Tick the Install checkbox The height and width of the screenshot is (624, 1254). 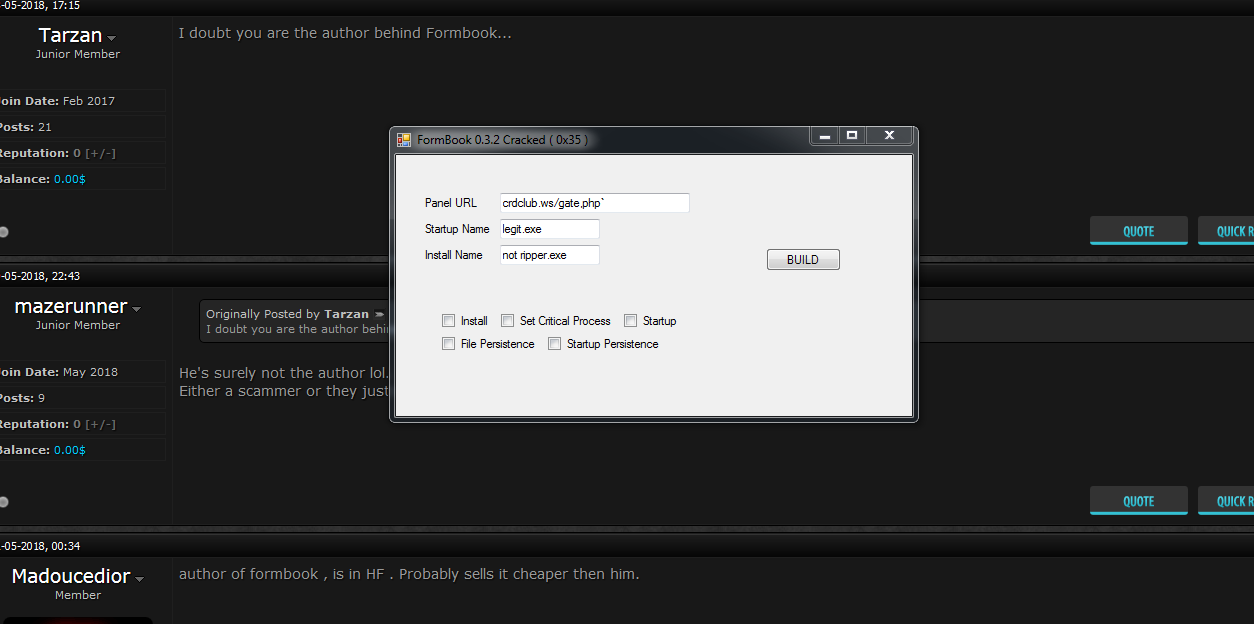448,321
